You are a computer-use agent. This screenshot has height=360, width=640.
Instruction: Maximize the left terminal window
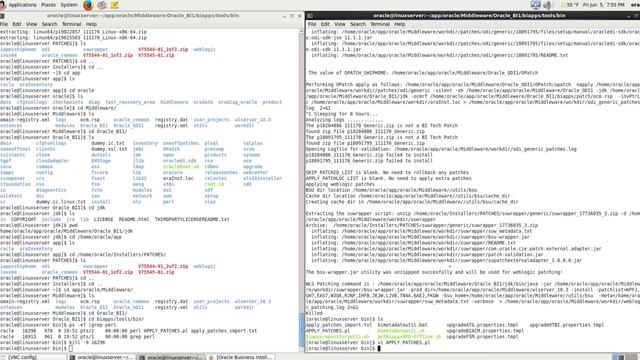click(292, 16)
